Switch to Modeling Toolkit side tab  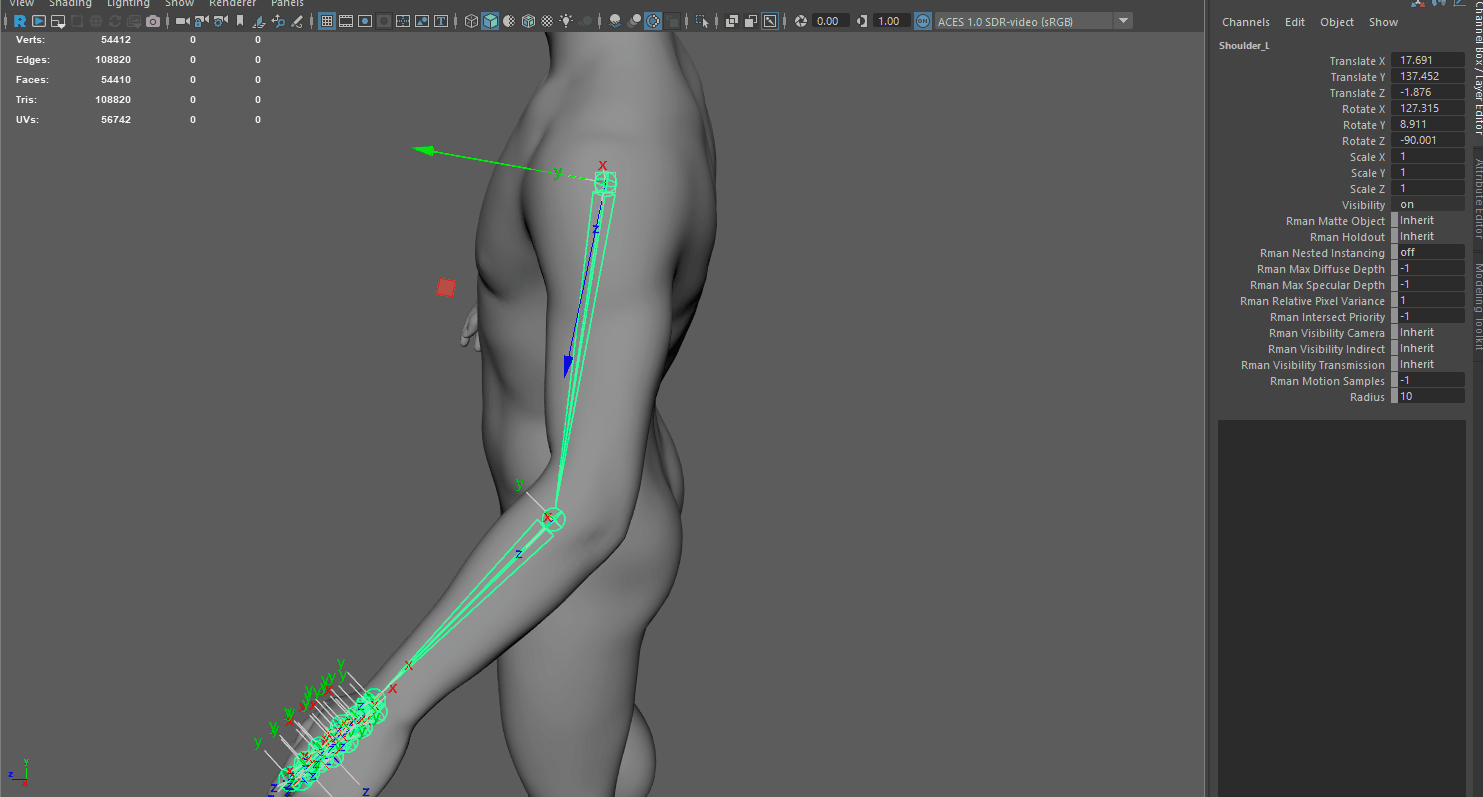click(x=1477, y=306)
